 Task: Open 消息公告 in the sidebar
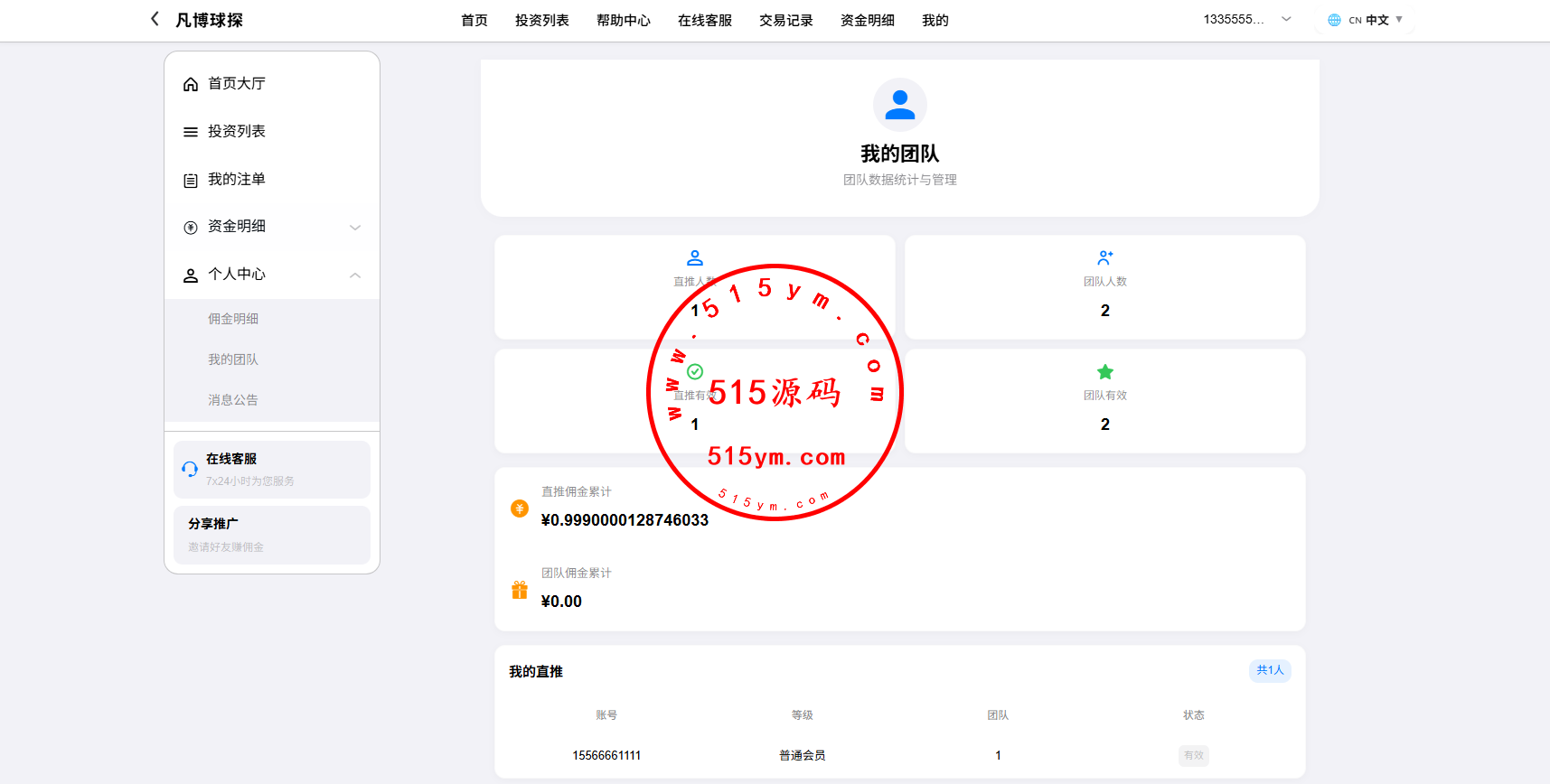click(233, 400)
